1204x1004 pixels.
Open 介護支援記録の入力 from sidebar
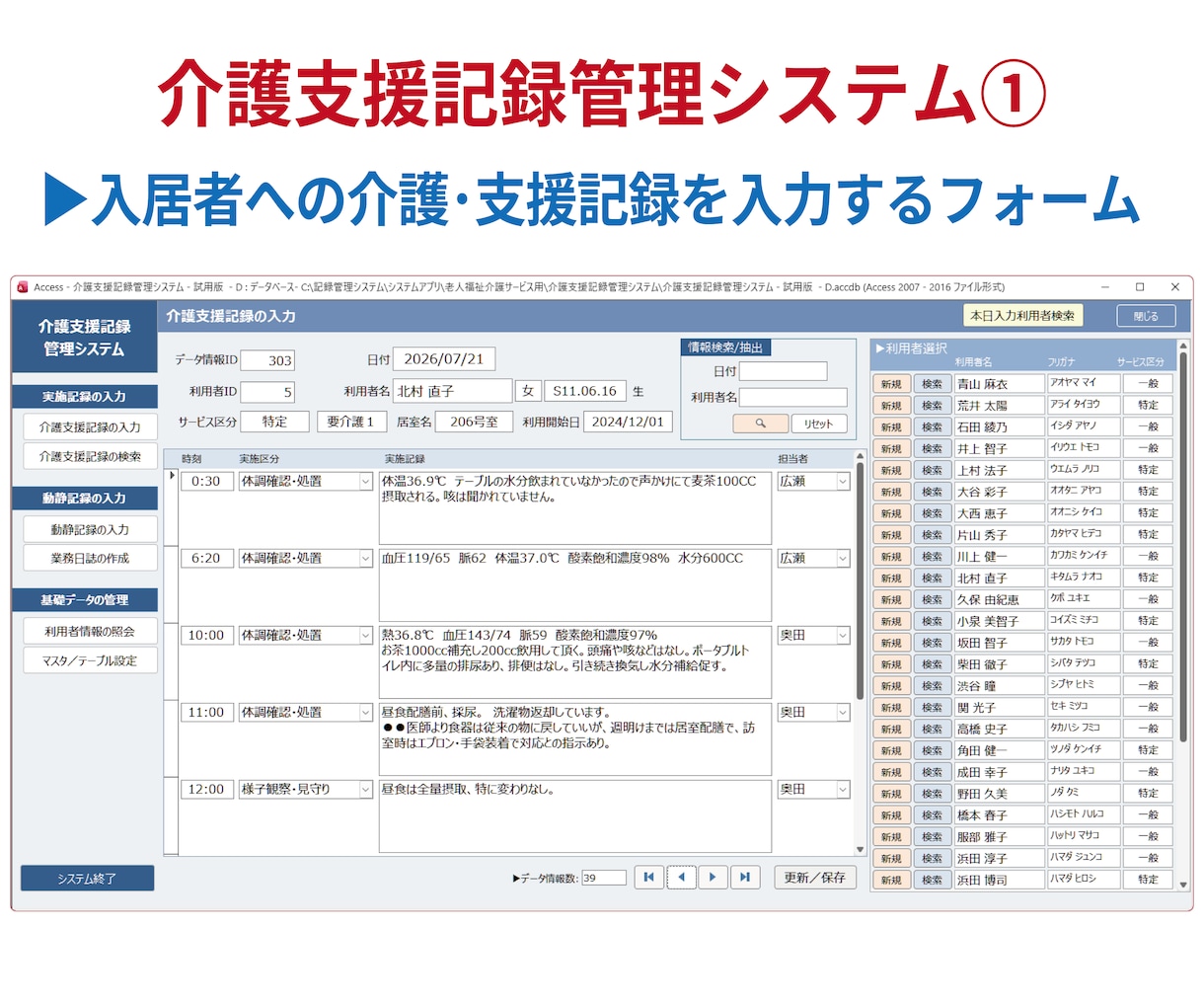tap(90, 426)
